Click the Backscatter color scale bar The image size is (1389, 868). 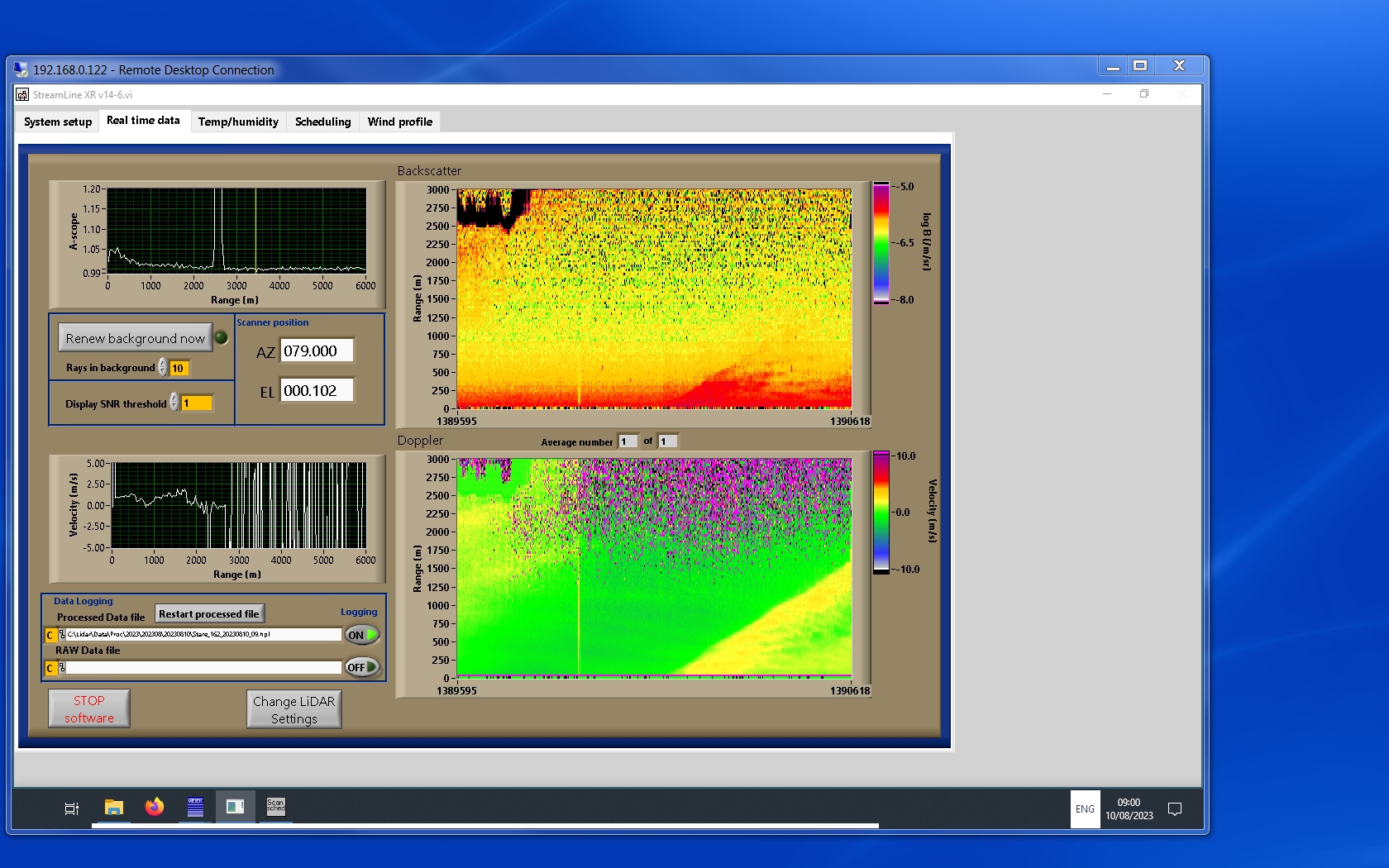tap(881, 243)
